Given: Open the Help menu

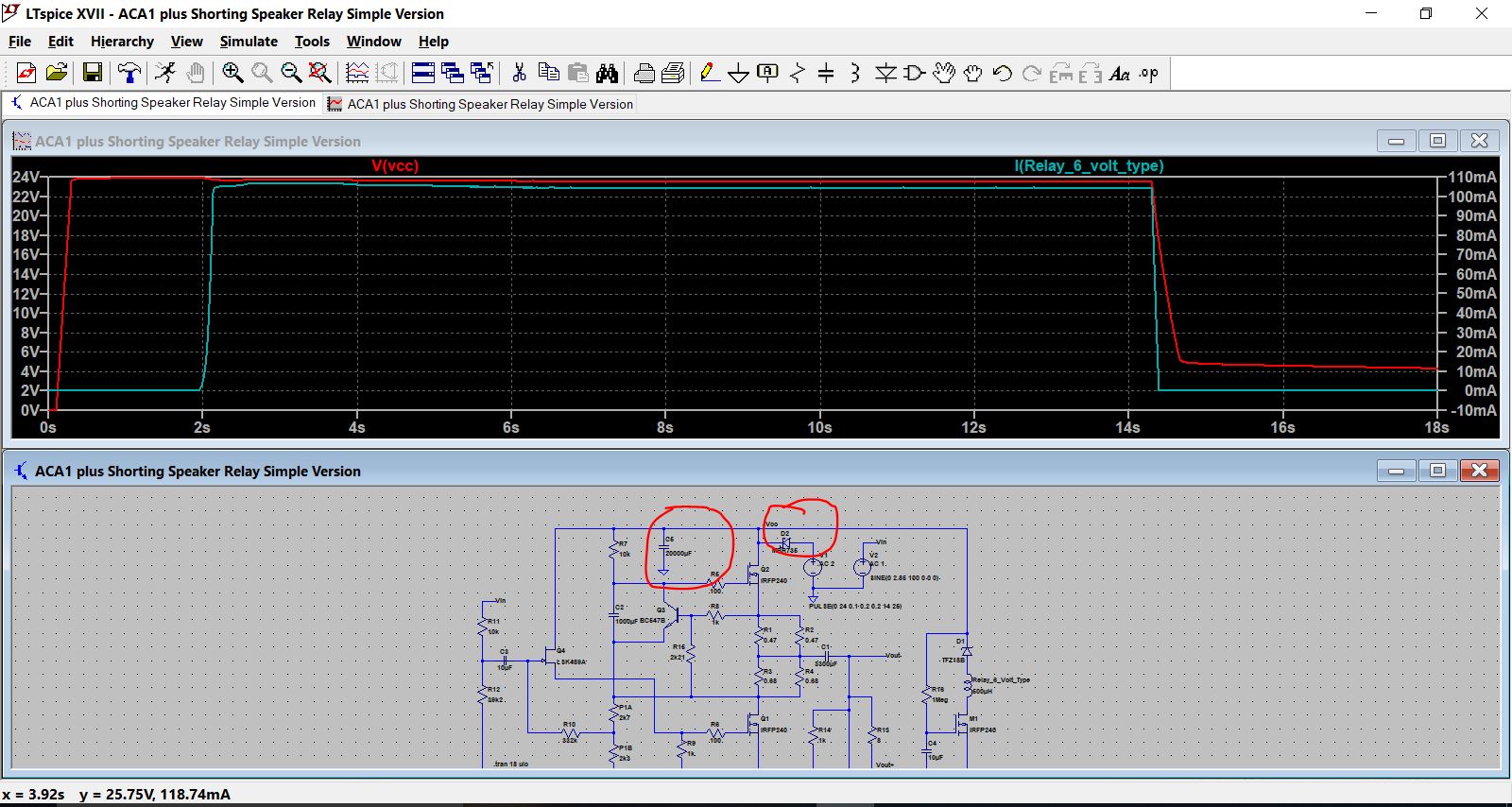Looking at the screenshot, I should (x=434, y=42).
